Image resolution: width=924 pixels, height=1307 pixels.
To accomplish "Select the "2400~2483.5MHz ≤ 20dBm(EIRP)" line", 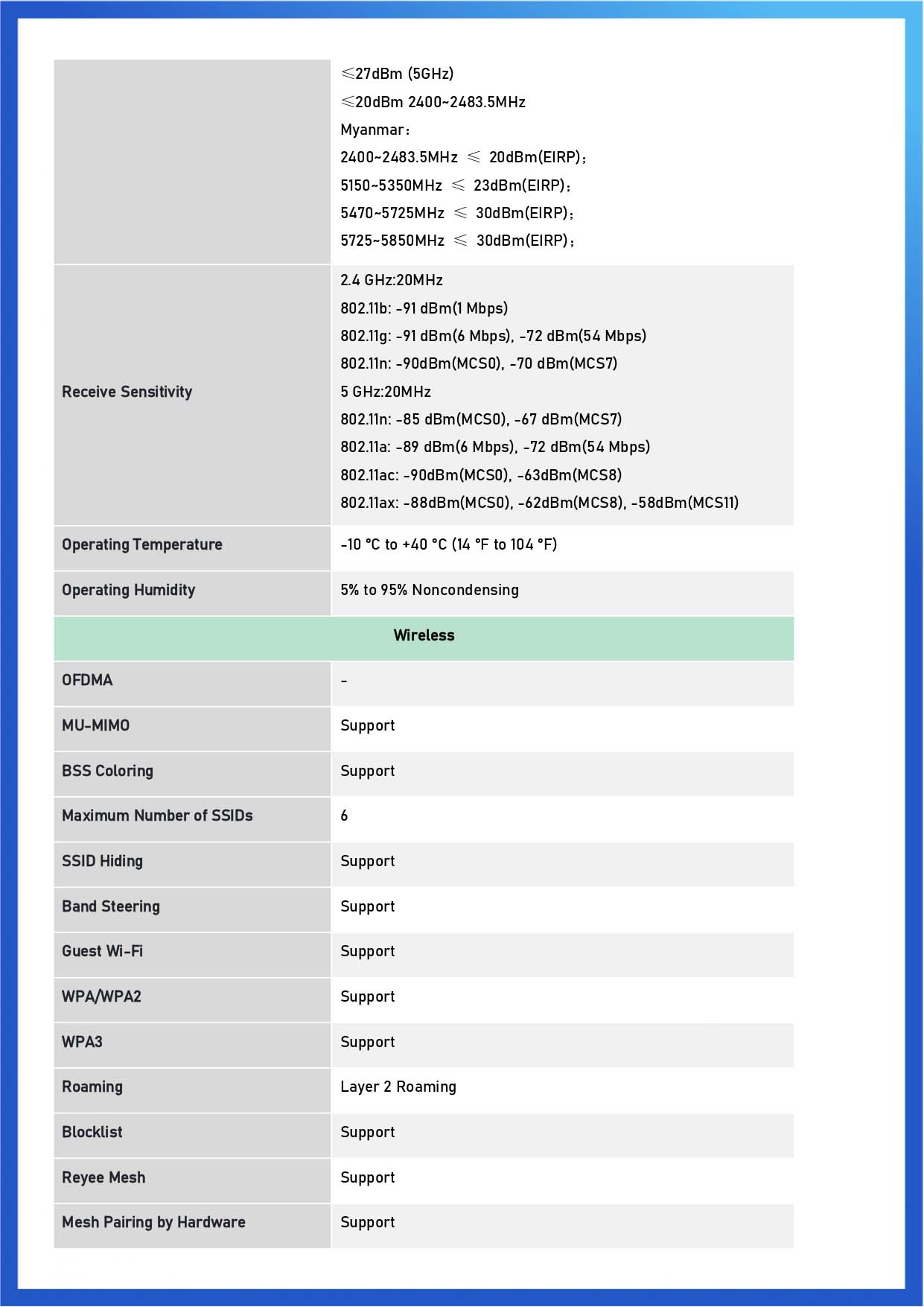I will tap(463, 157).
